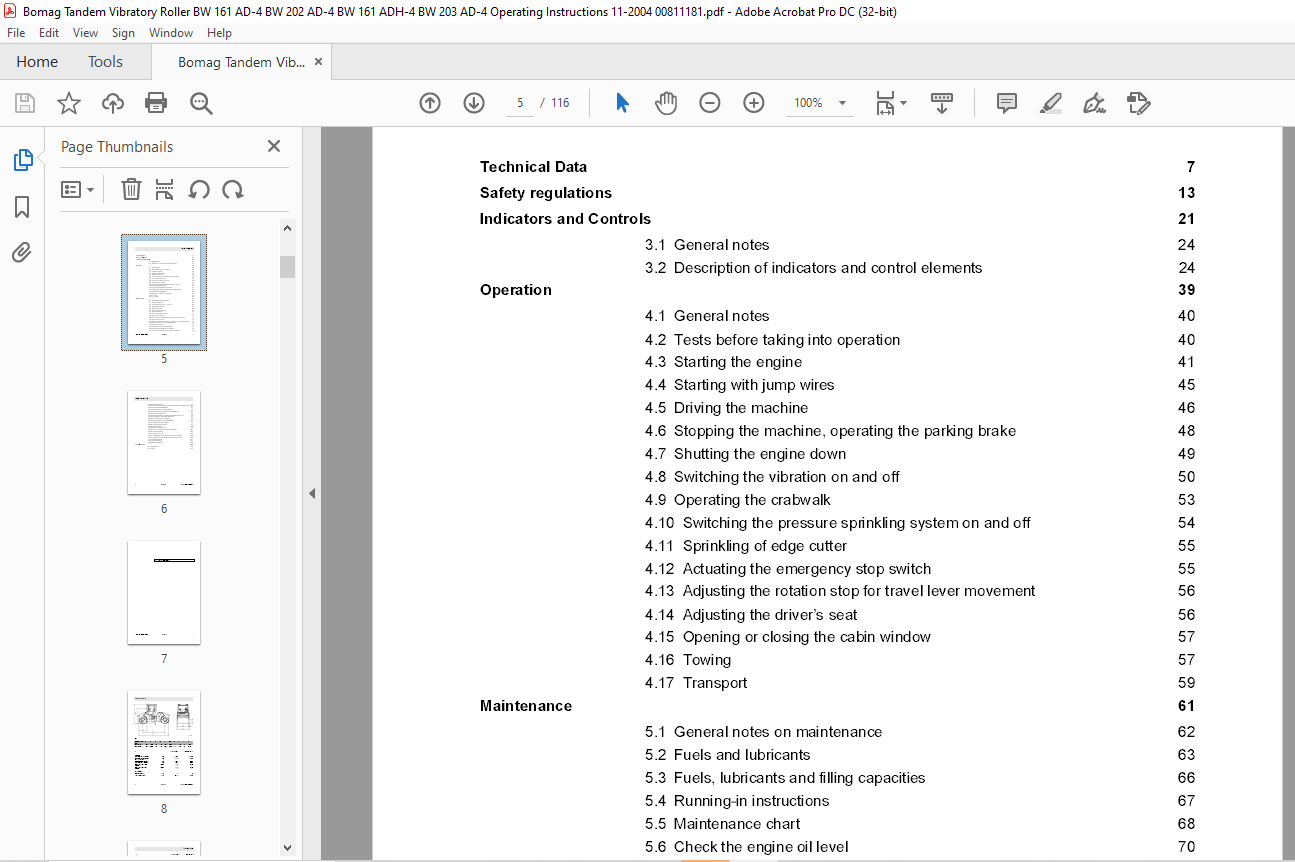Viewport: 1295px width, 862px height.
Task: Go to next page arrow
Action: (x=474, y=103)
